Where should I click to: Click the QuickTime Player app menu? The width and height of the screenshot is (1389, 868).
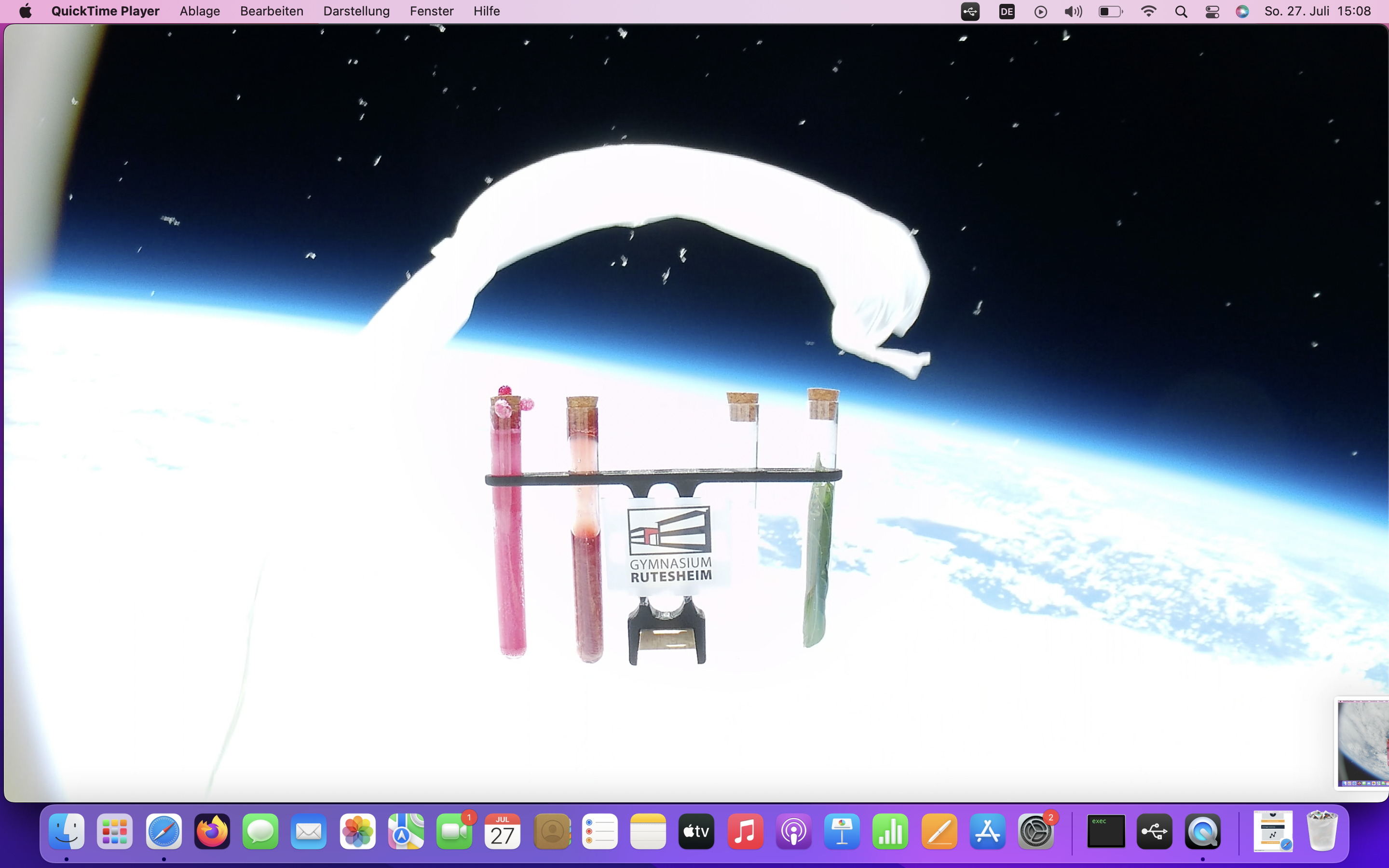[105, 12]
